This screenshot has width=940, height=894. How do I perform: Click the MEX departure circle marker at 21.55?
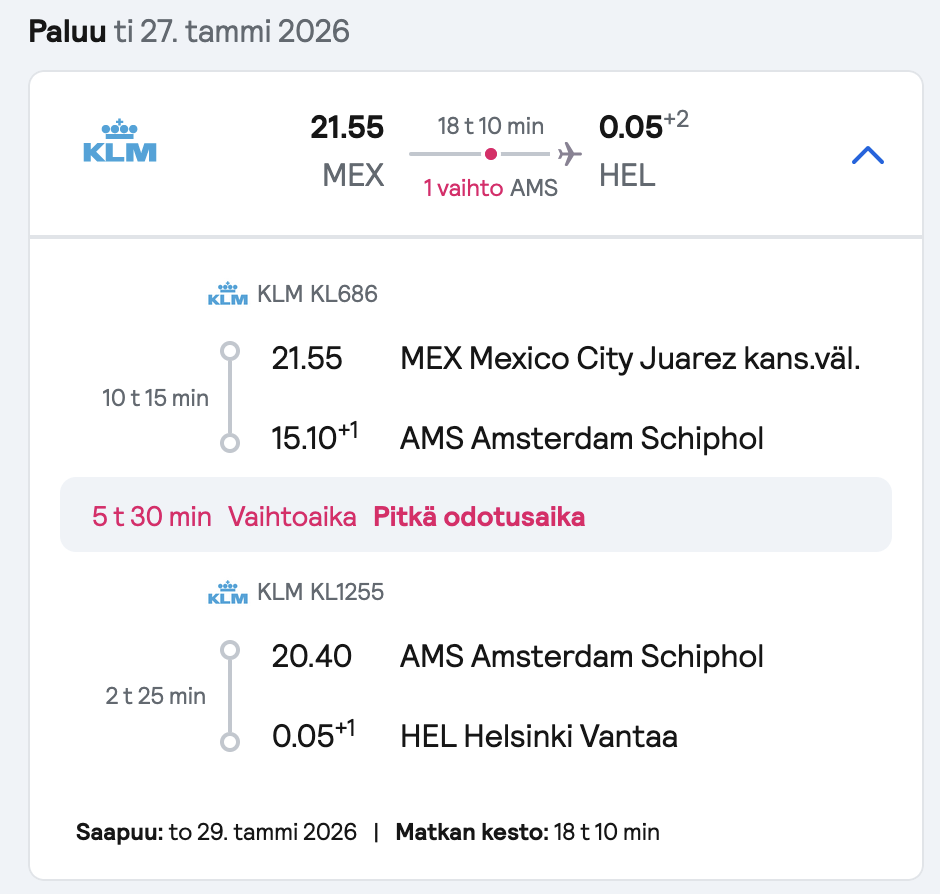230,351
